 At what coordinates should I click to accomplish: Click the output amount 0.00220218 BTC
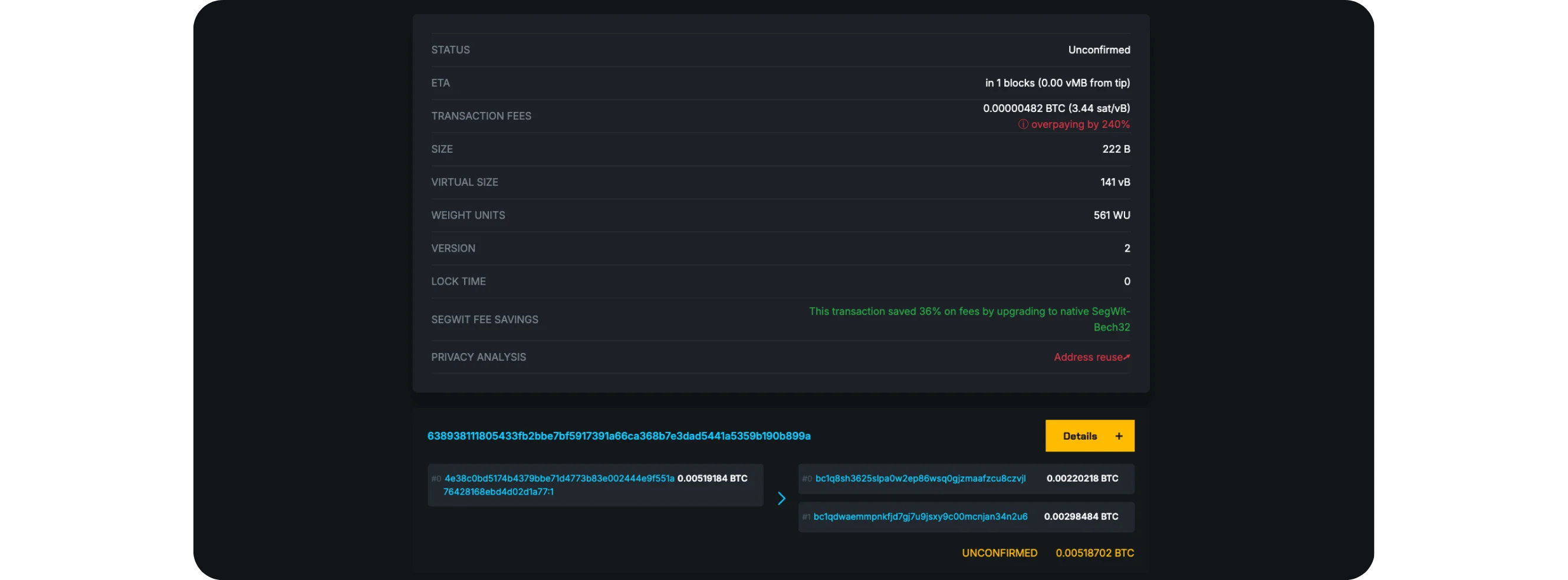(x=1082, y=479)
